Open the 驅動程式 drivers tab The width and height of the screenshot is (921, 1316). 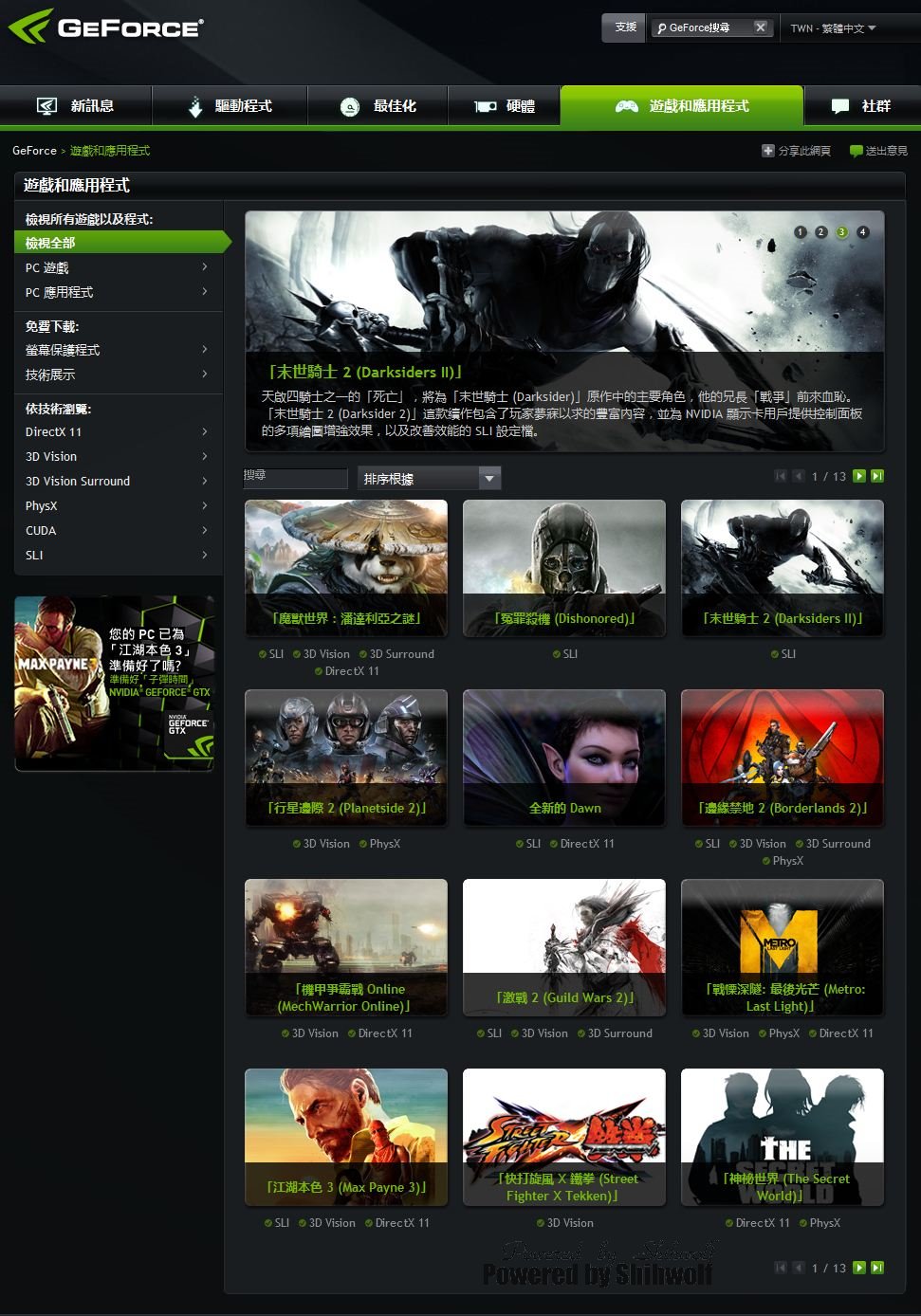pyautogui.click(x=230, y=106)
